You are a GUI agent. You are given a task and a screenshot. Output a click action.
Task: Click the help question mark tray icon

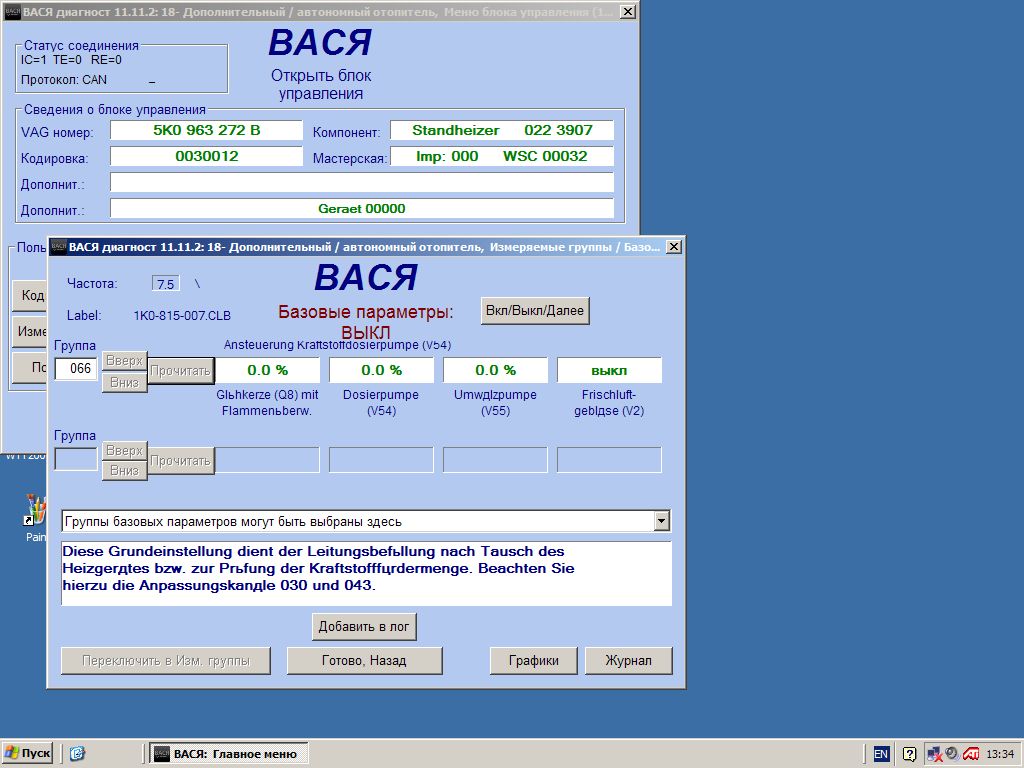[910, 754]
